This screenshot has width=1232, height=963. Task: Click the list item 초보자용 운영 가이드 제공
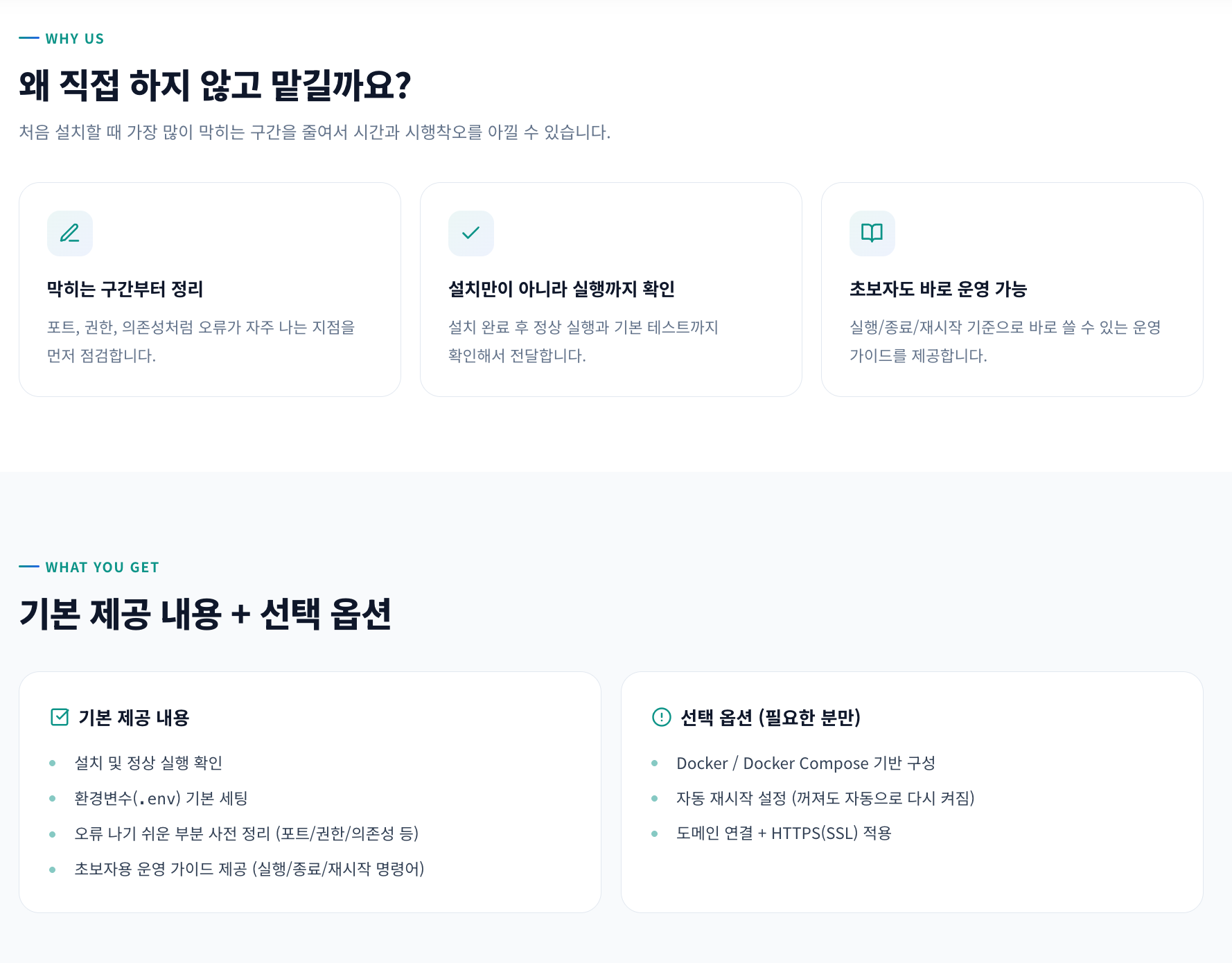coord(249,869)
